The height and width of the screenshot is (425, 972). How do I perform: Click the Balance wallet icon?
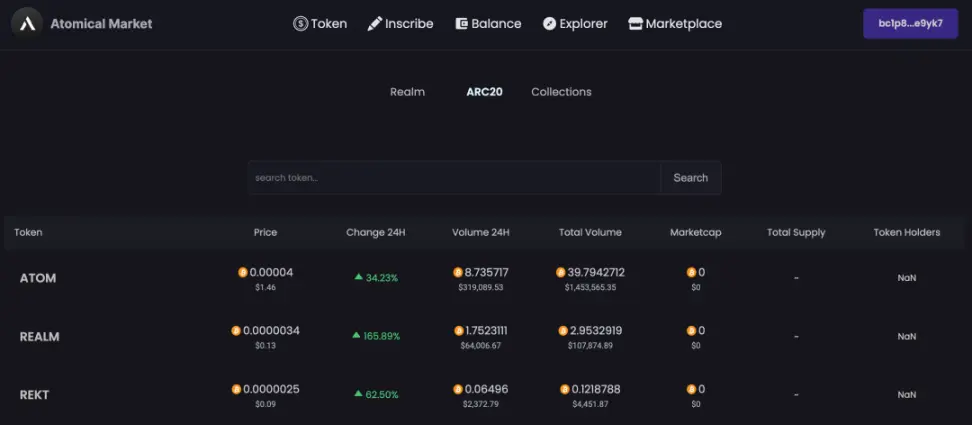[461, 24]
